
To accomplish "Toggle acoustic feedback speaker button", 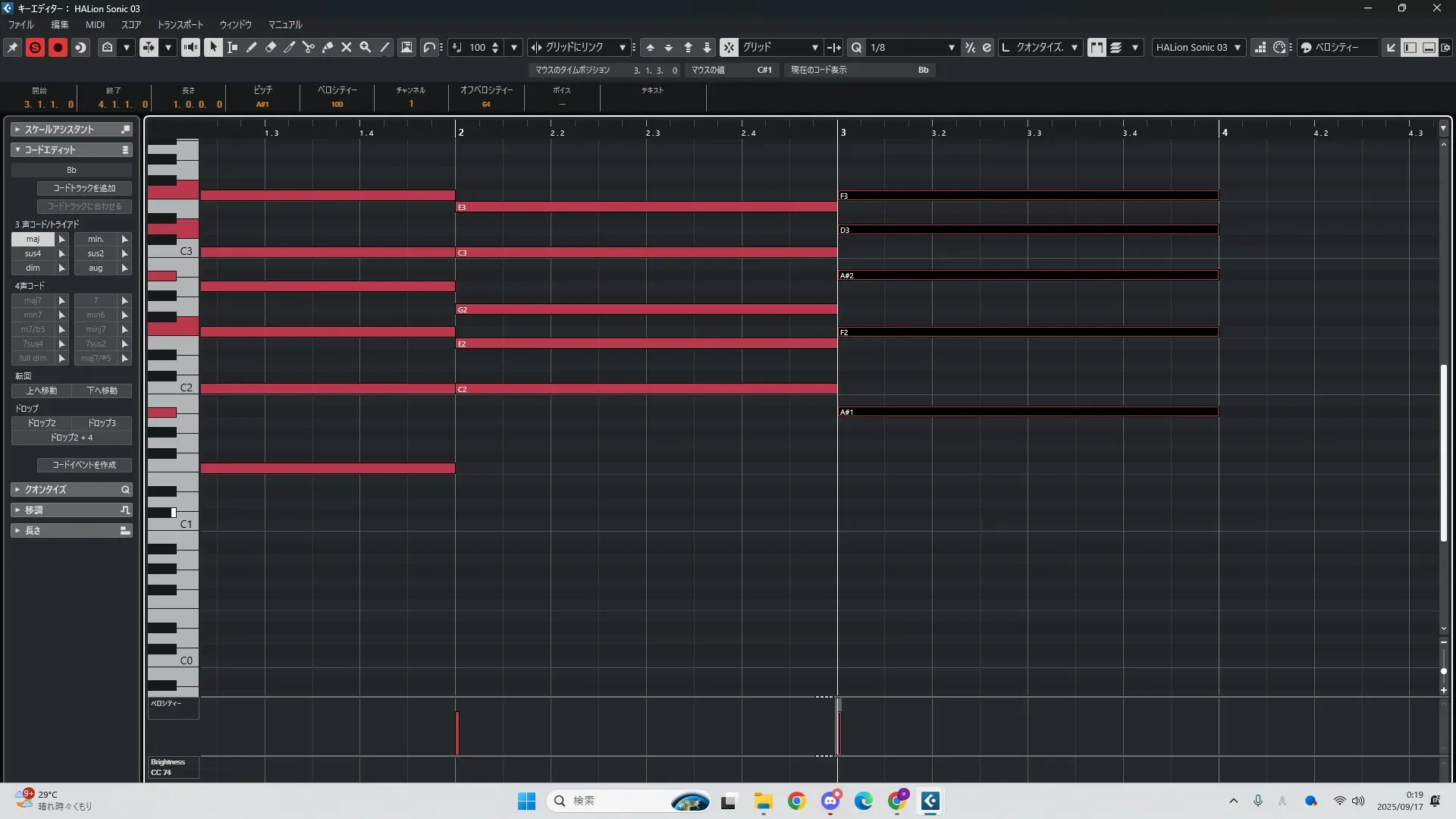I will (x=190, y=47).
